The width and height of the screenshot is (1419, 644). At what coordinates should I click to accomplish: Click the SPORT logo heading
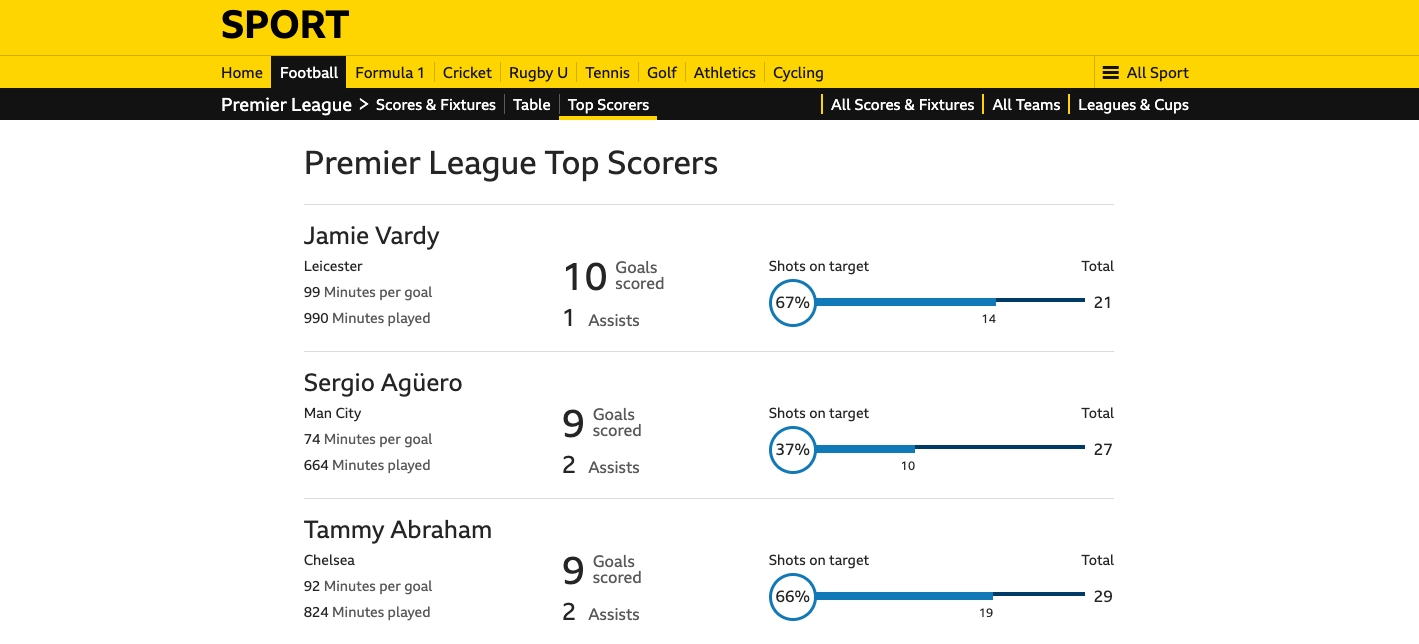pyautogui.click(x=285, y=25)
